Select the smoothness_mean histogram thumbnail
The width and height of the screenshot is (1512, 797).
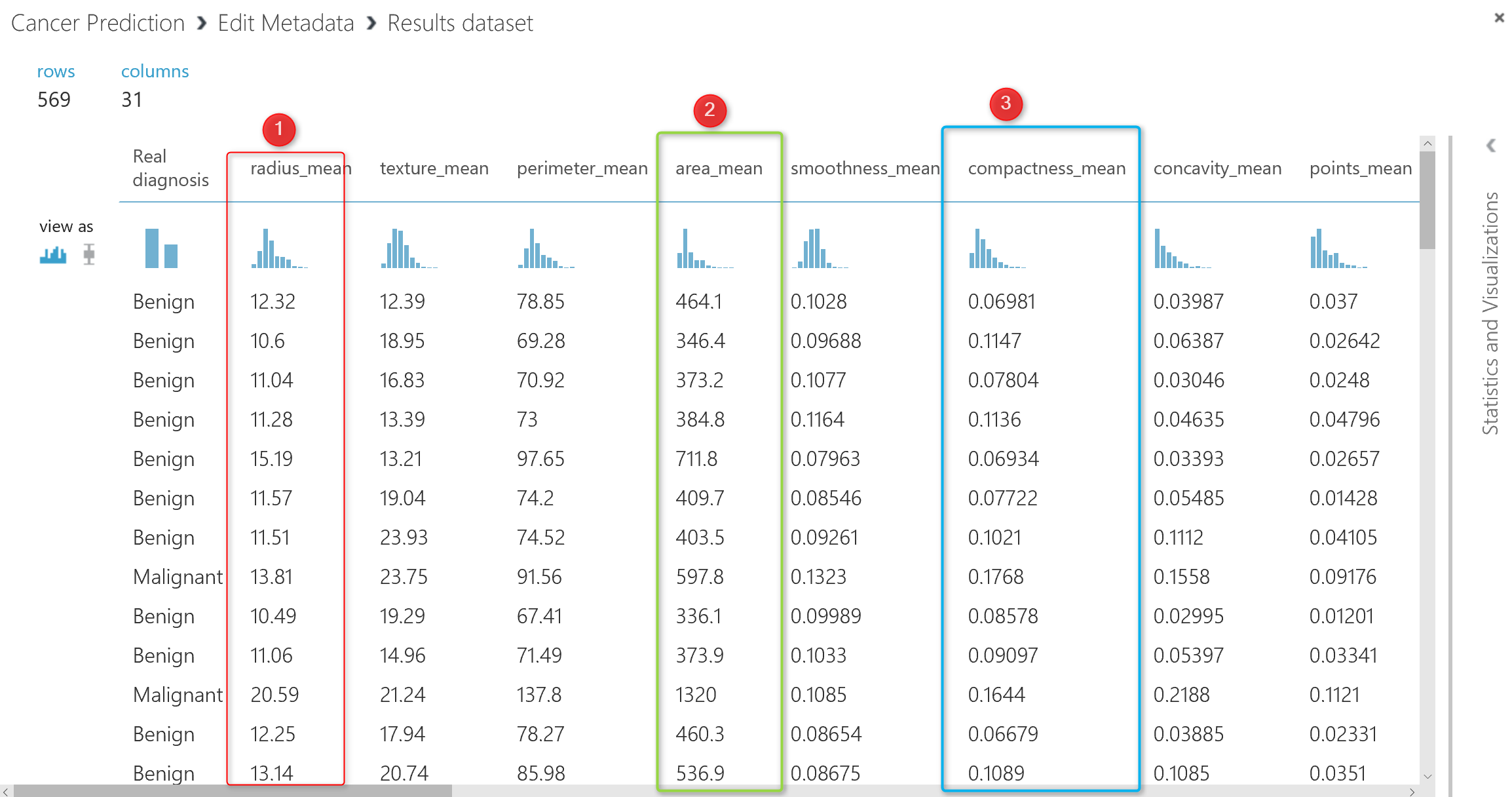point(819,248)
